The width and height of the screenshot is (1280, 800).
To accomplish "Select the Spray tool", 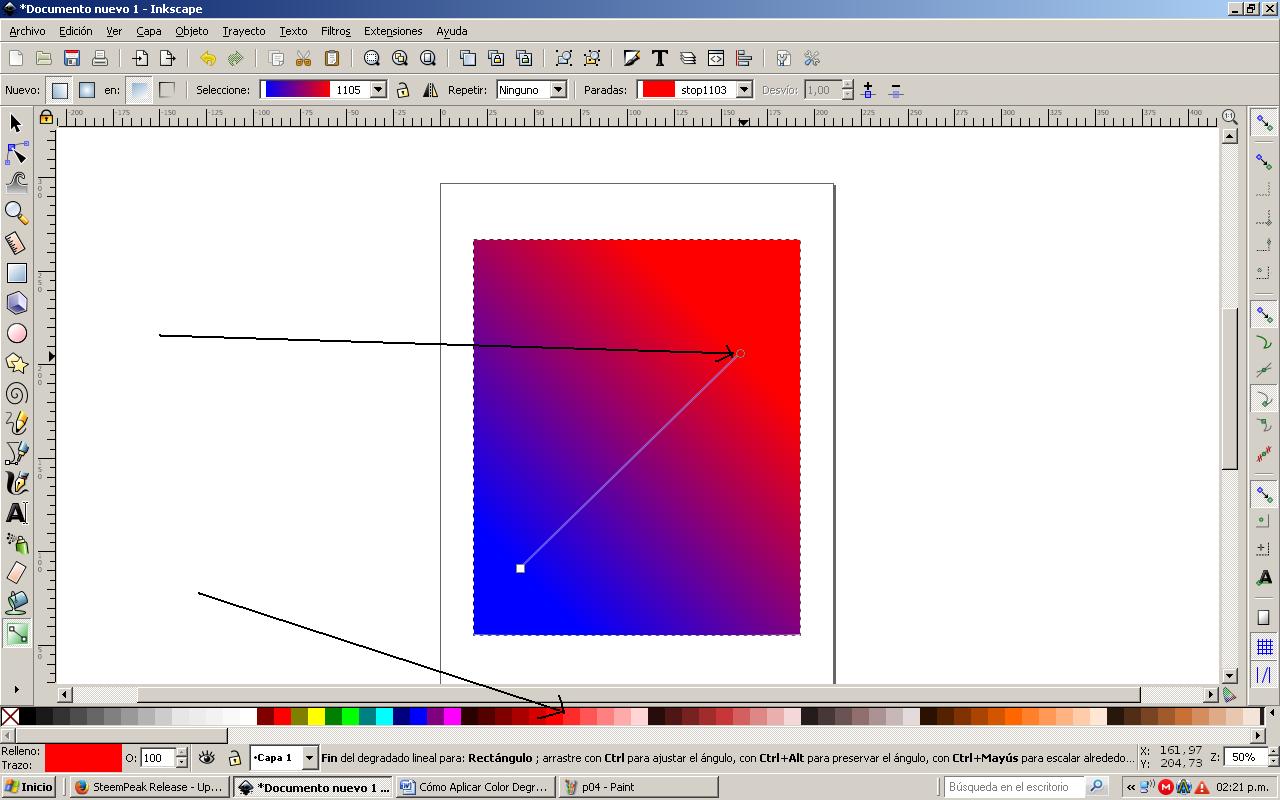I will point(16,543).
